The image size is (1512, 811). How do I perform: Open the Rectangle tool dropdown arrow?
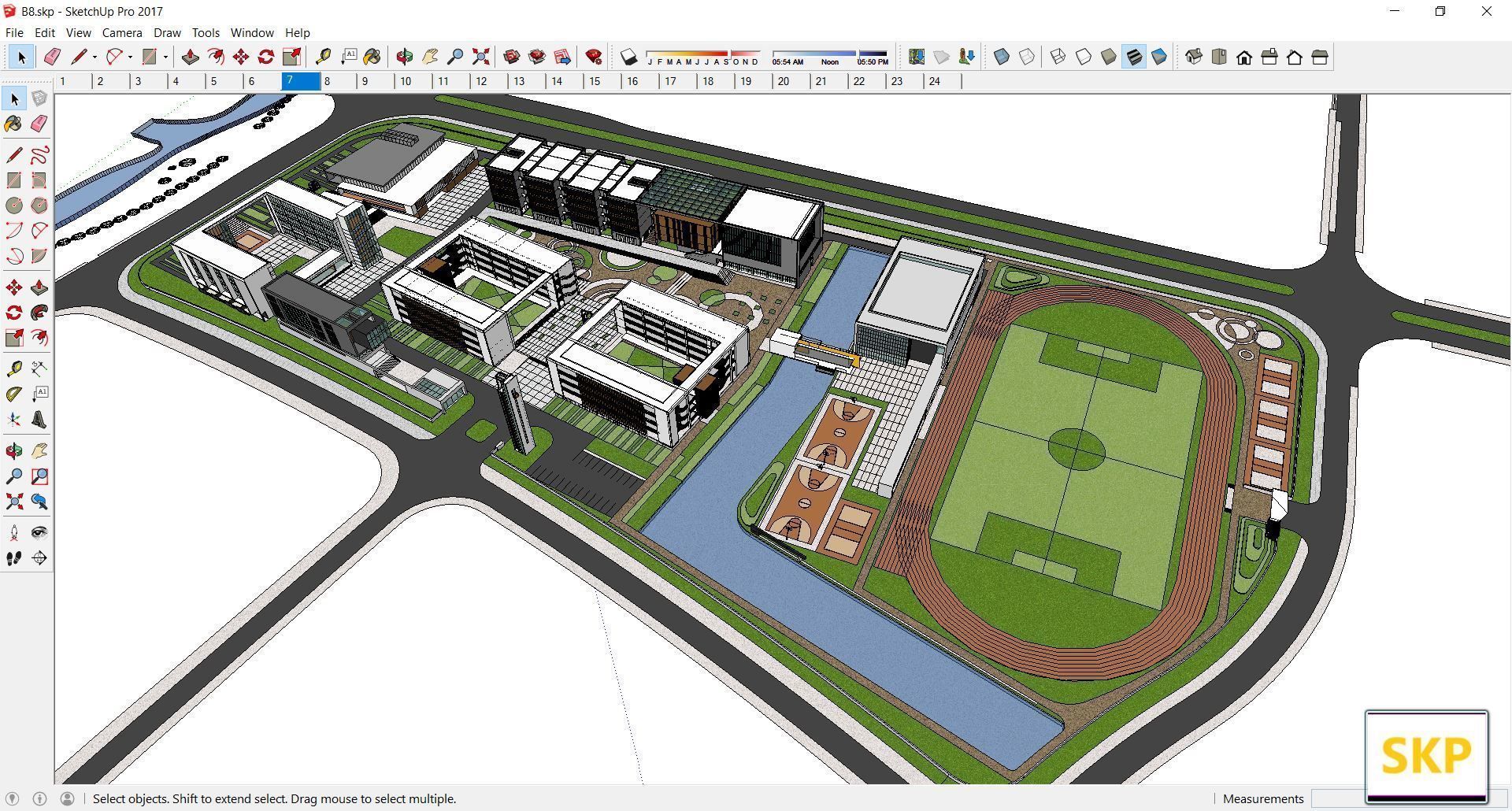(x=166, y=57)
